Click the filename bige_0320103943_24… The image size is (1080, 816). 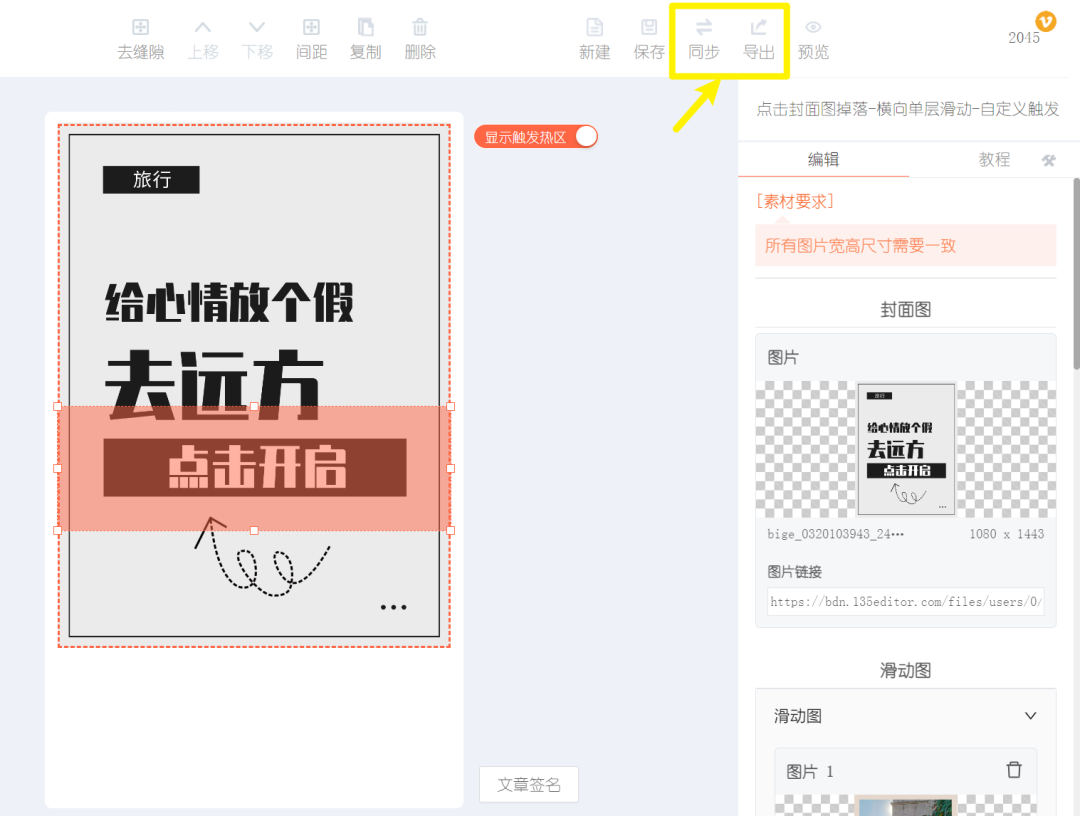point(835,534)
